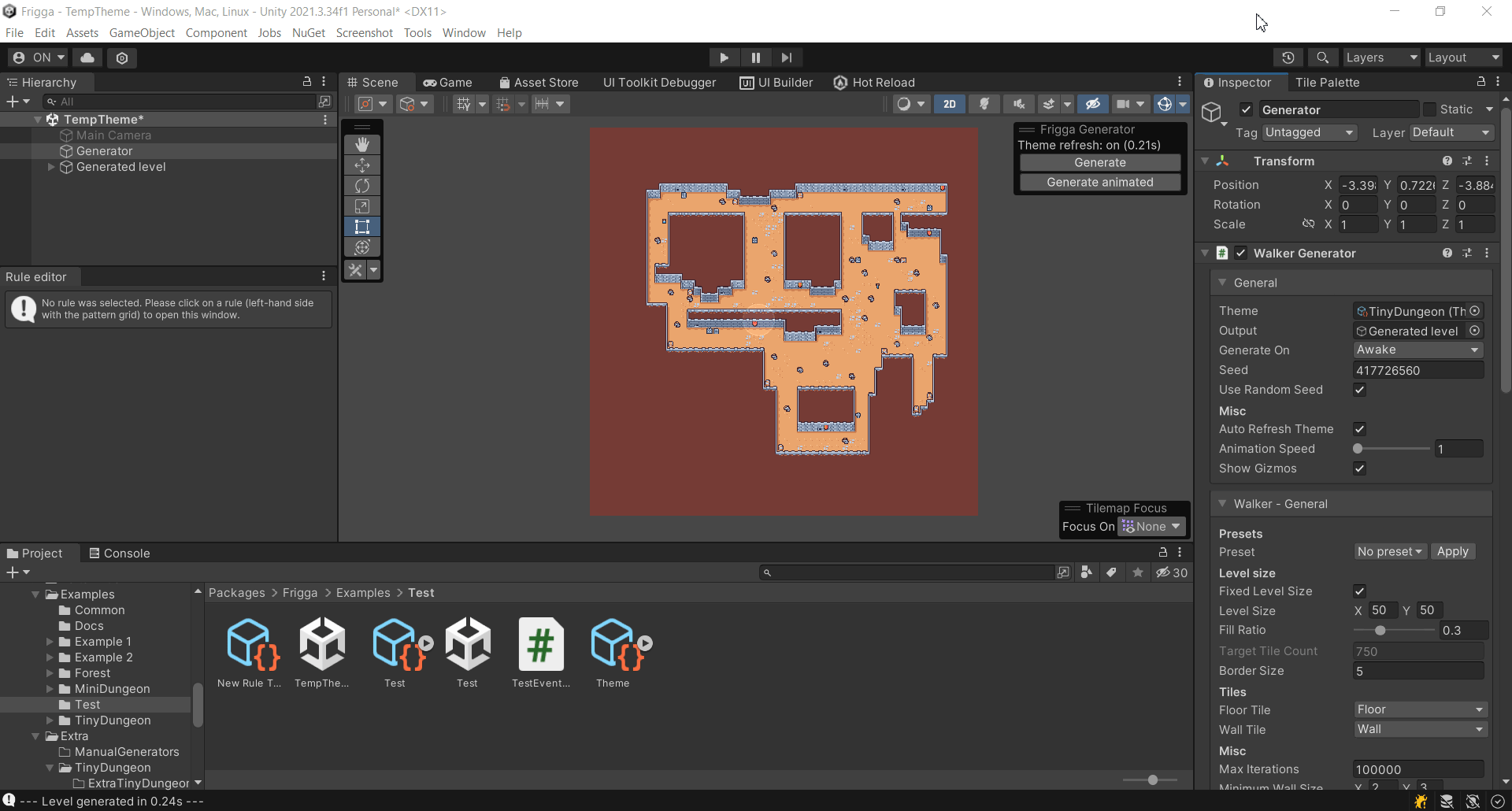Toggle scene visibility hidden-objects icon
1512x811 pixels.
(x=1092, y=104)
